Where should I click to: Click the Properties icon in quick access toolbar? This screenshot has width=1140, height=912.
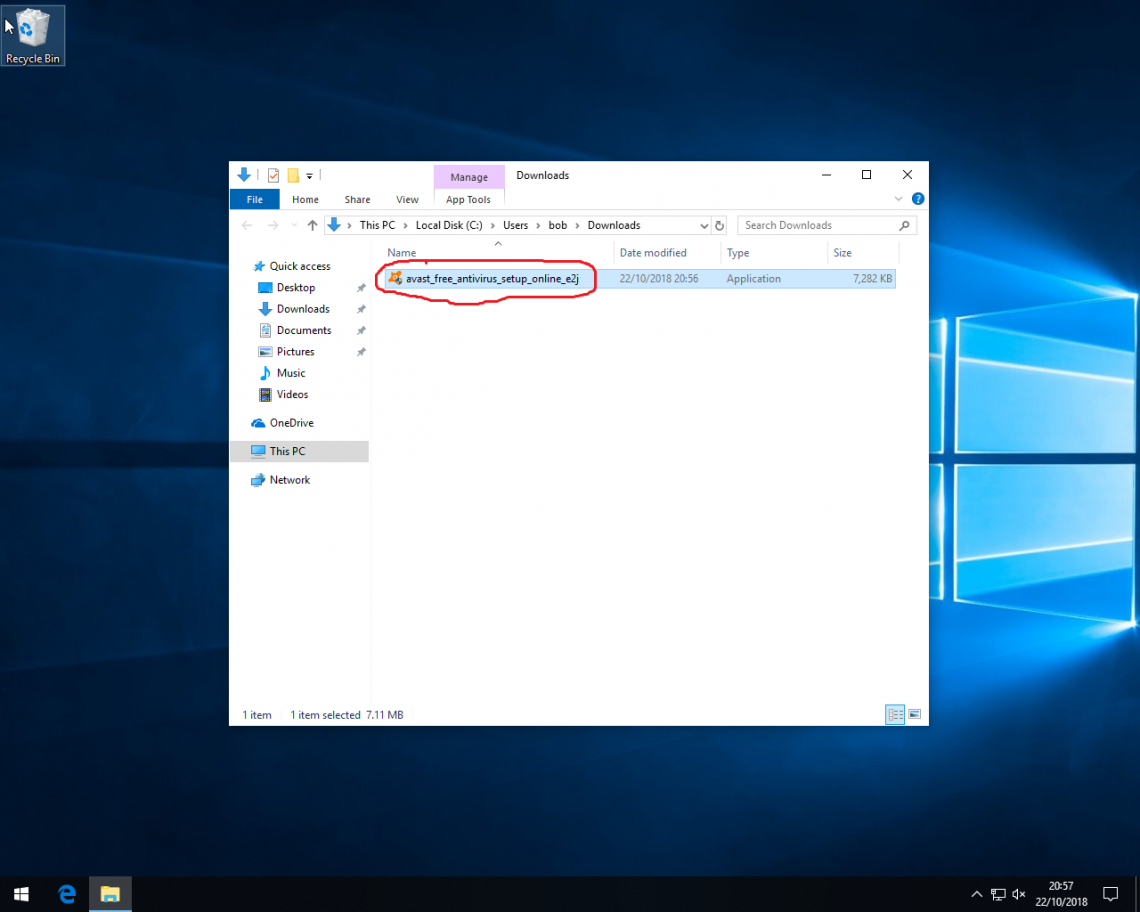click(273, 175)
